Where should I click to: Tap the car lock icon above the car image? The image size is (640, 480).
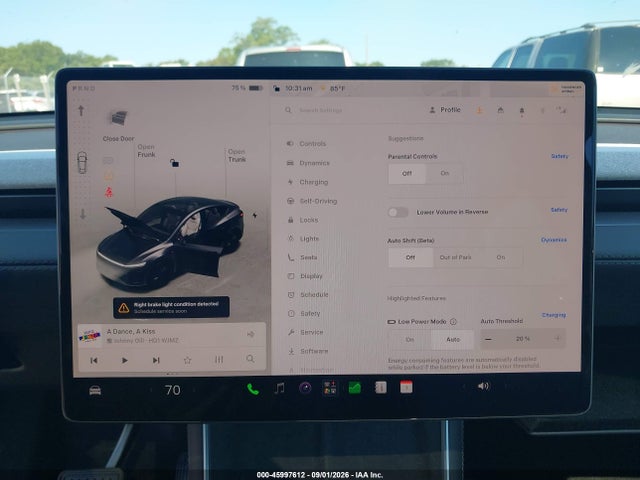point(174,163)
